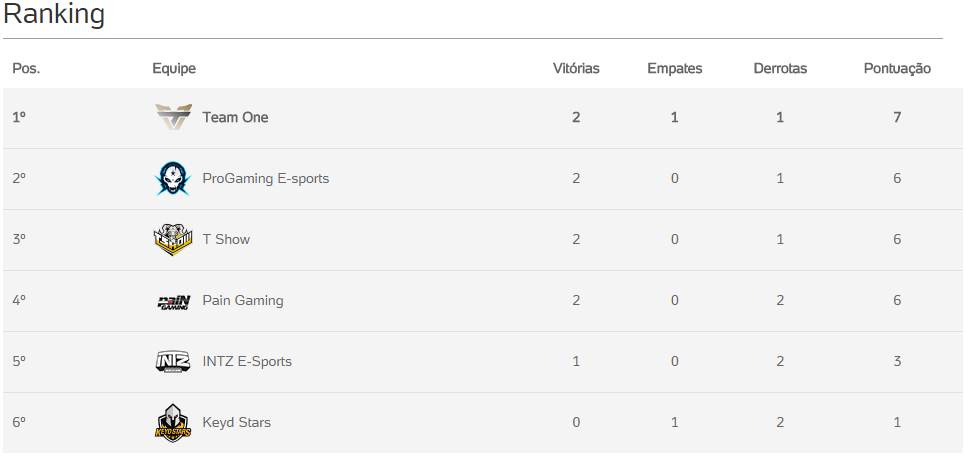The width and height of the screenshot is (966, 459).
Task: Click the Pain Gaming logo icon
Action: [173, 301]
